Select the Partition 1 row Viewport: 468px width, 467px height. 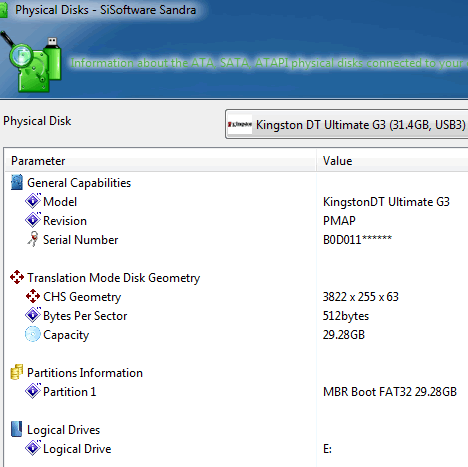tap(237, 392)
